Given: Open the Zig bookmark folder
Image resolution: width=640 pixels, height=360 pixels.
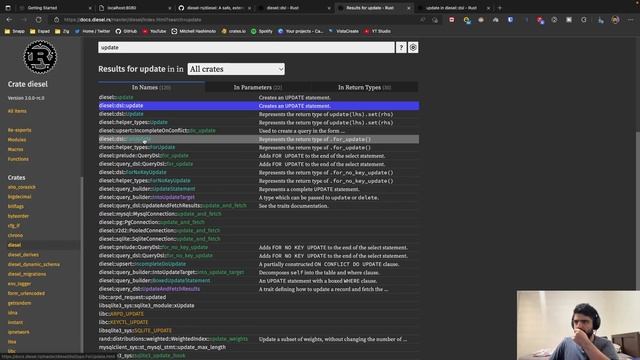Looking at the screenshot, I should (62, 31).
